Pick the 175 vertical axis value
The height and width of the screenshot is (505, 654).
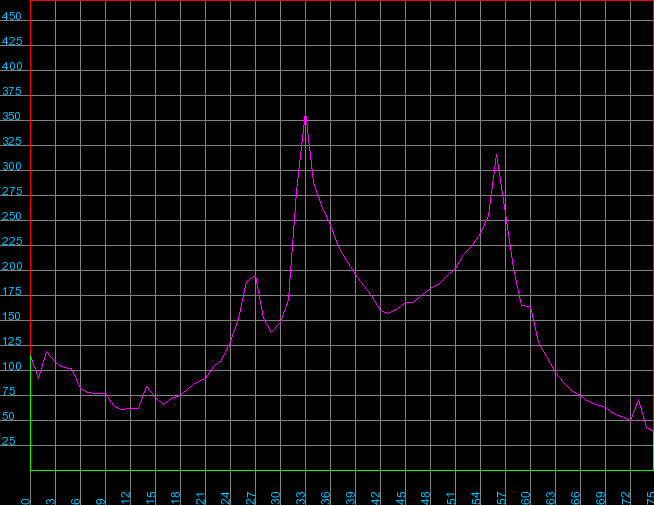click(x=11, y=291)
